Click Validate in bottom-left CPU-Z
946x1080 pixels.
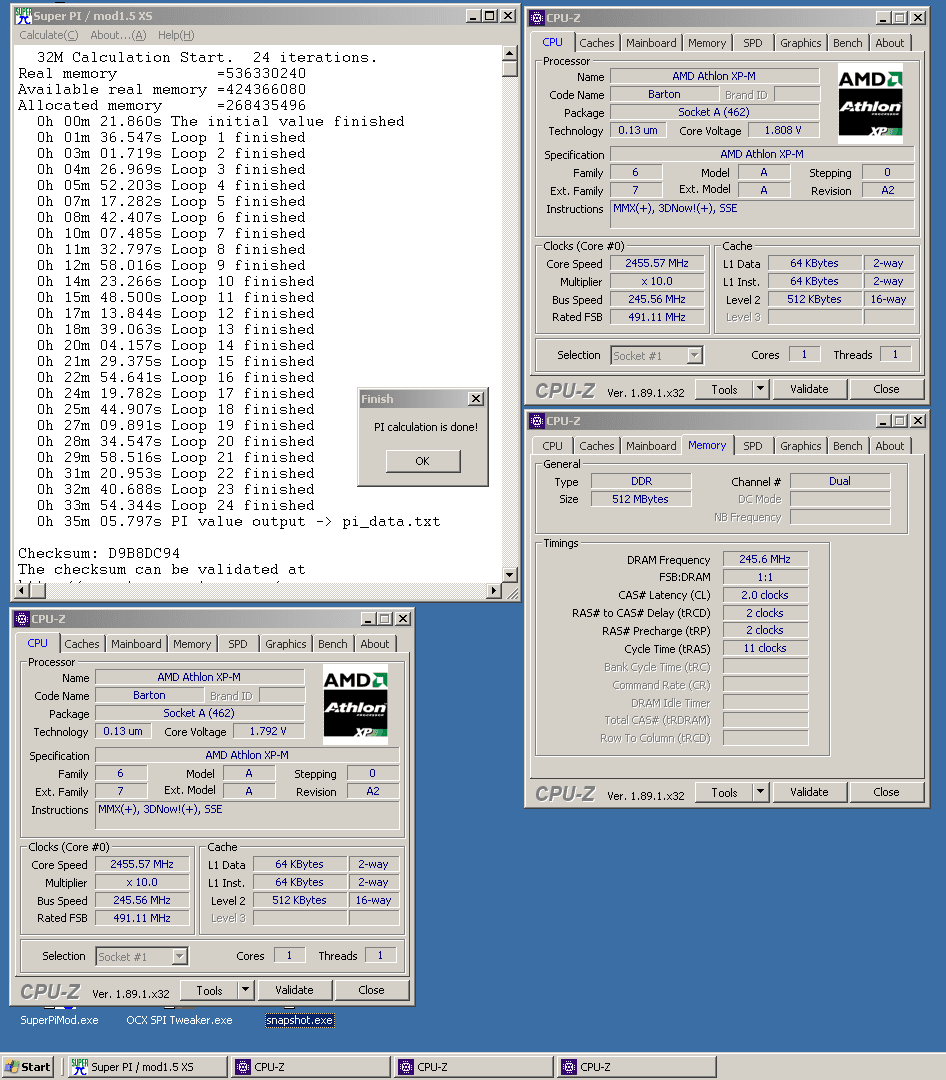point(294,990)
